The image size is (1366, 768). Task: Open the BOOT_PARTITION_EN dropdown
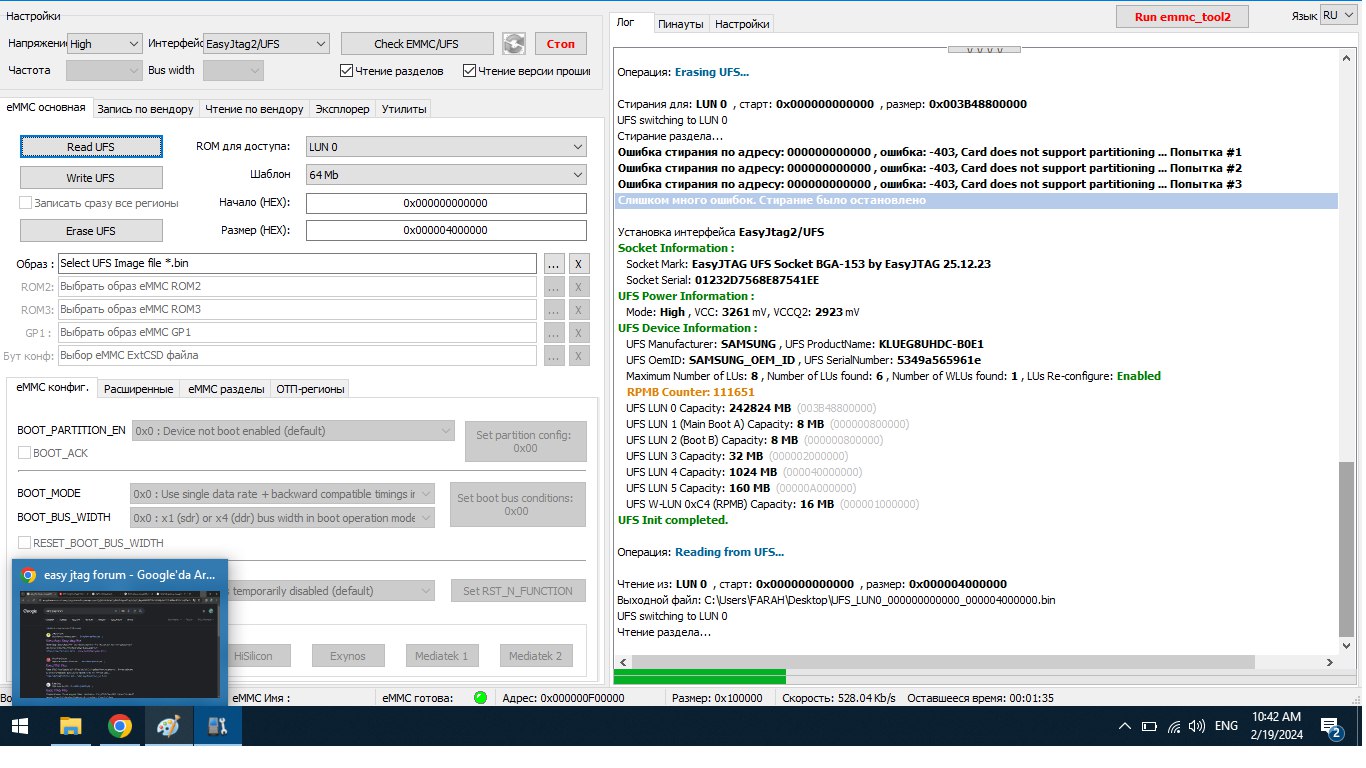(293, 431)
